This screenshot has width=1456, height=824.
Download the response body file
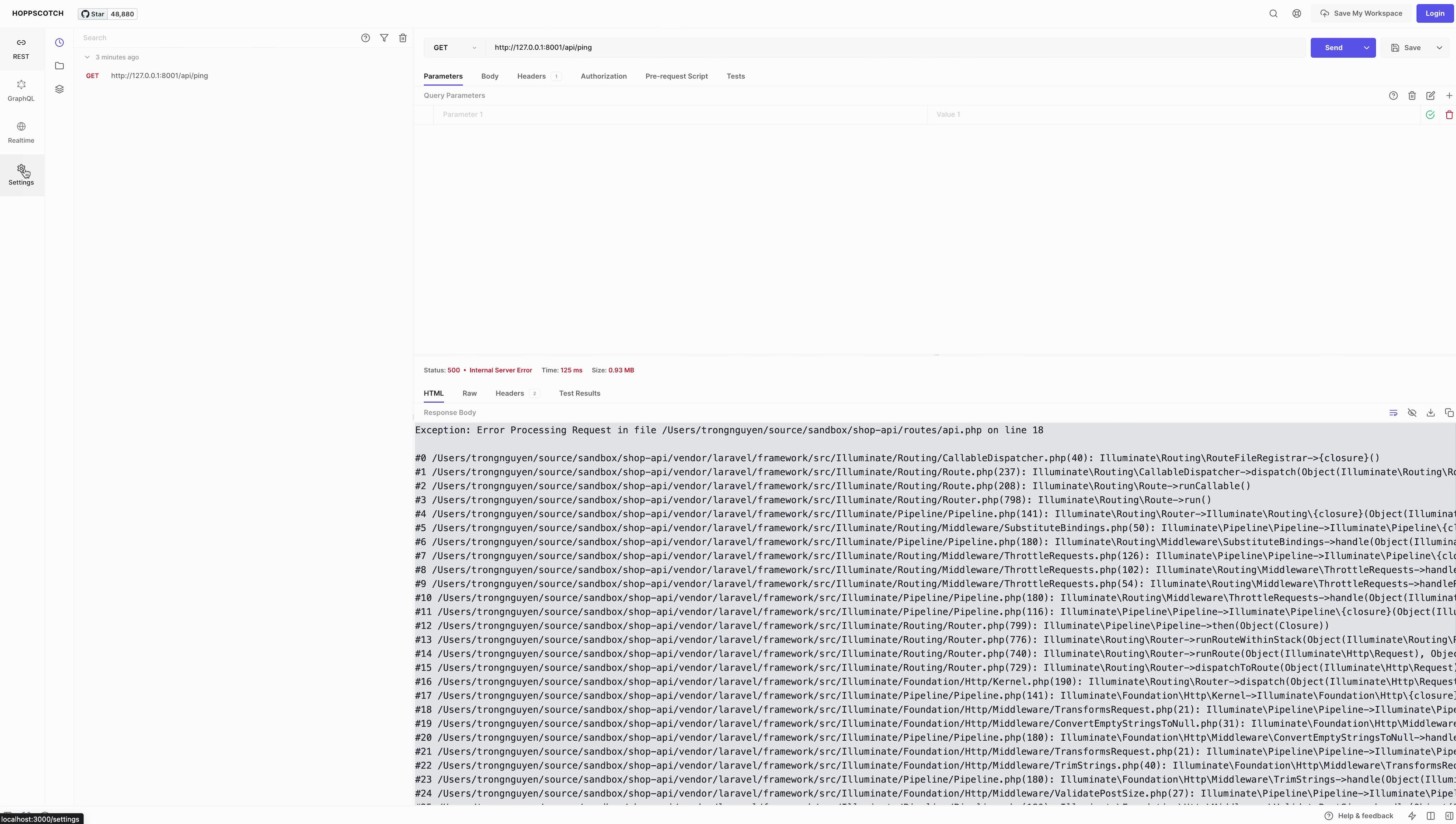(x=1431, y=413)
